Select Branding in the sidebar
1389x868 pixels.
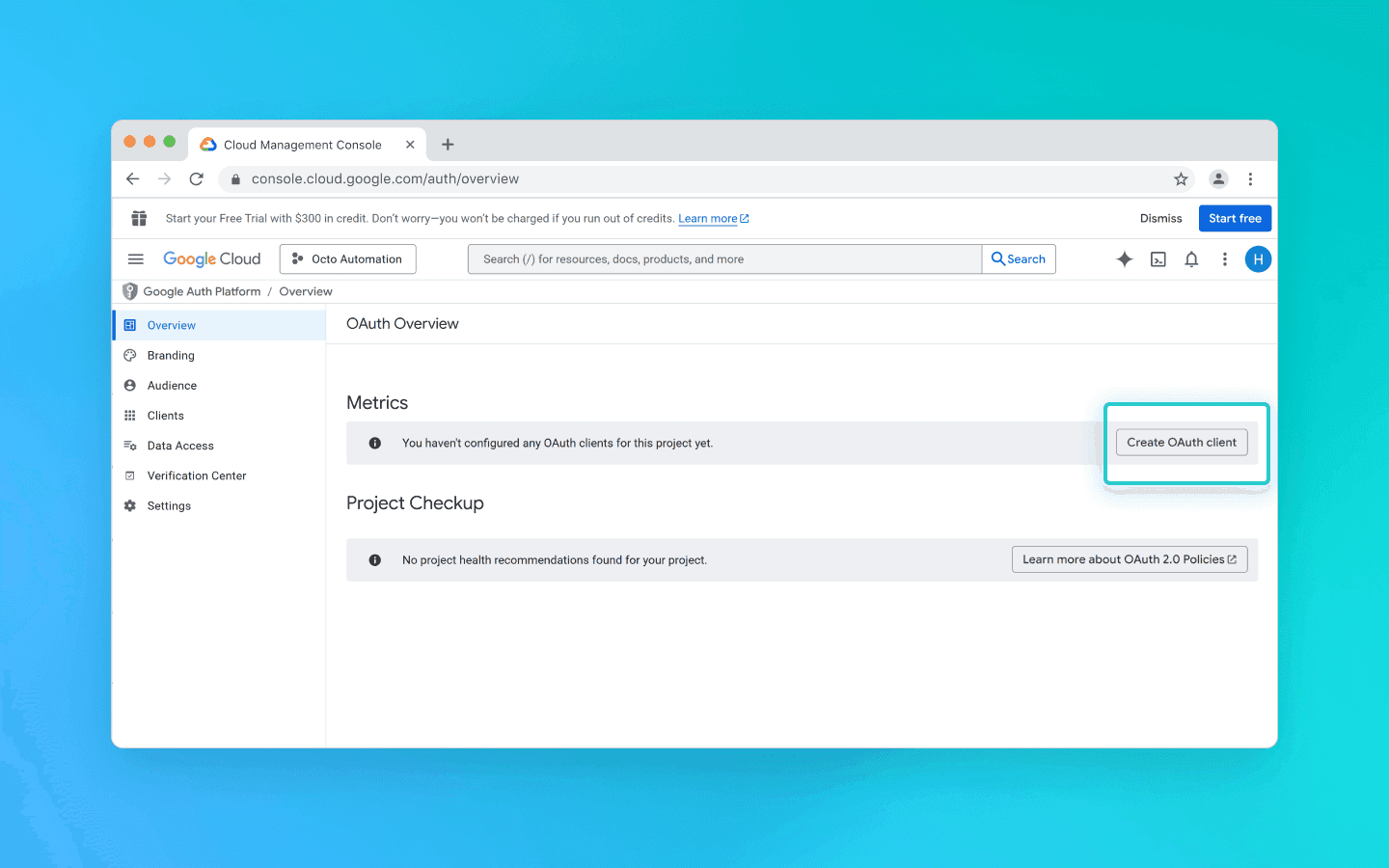click(173, 355)
